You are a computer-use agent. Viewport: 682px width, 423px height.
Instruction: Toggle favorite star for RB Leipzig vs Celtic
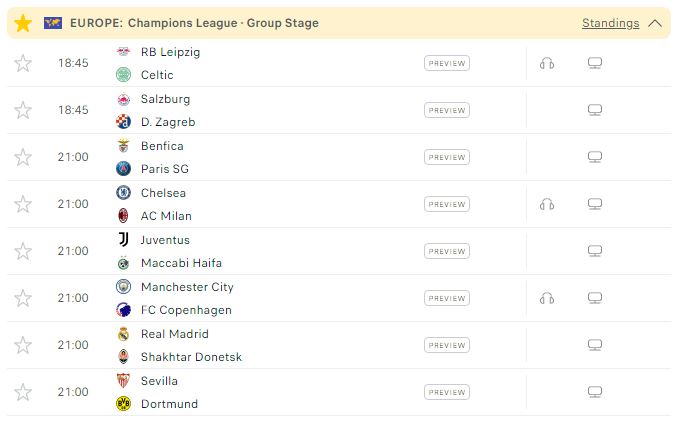click(23, 63)
